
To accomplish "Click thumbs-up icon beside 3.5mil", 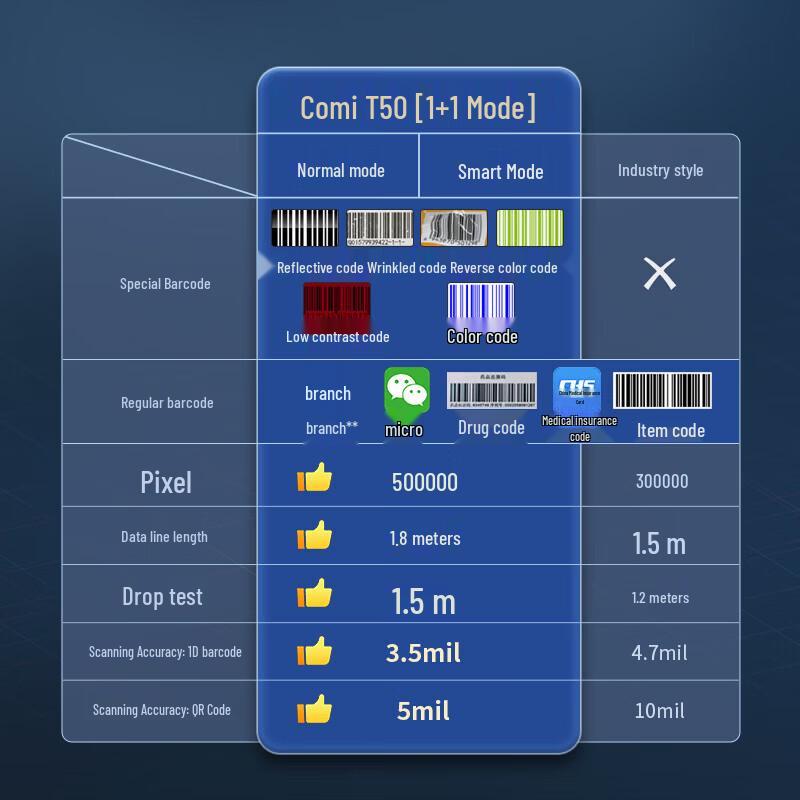I will tap(314, 651).
